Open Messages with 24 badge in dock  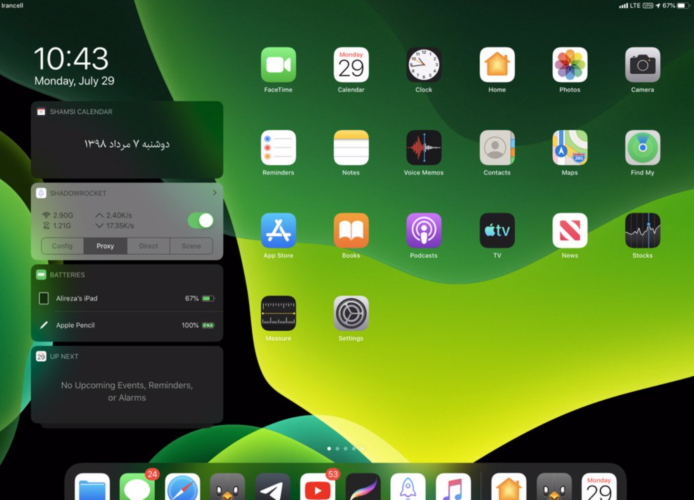(137, 487)
